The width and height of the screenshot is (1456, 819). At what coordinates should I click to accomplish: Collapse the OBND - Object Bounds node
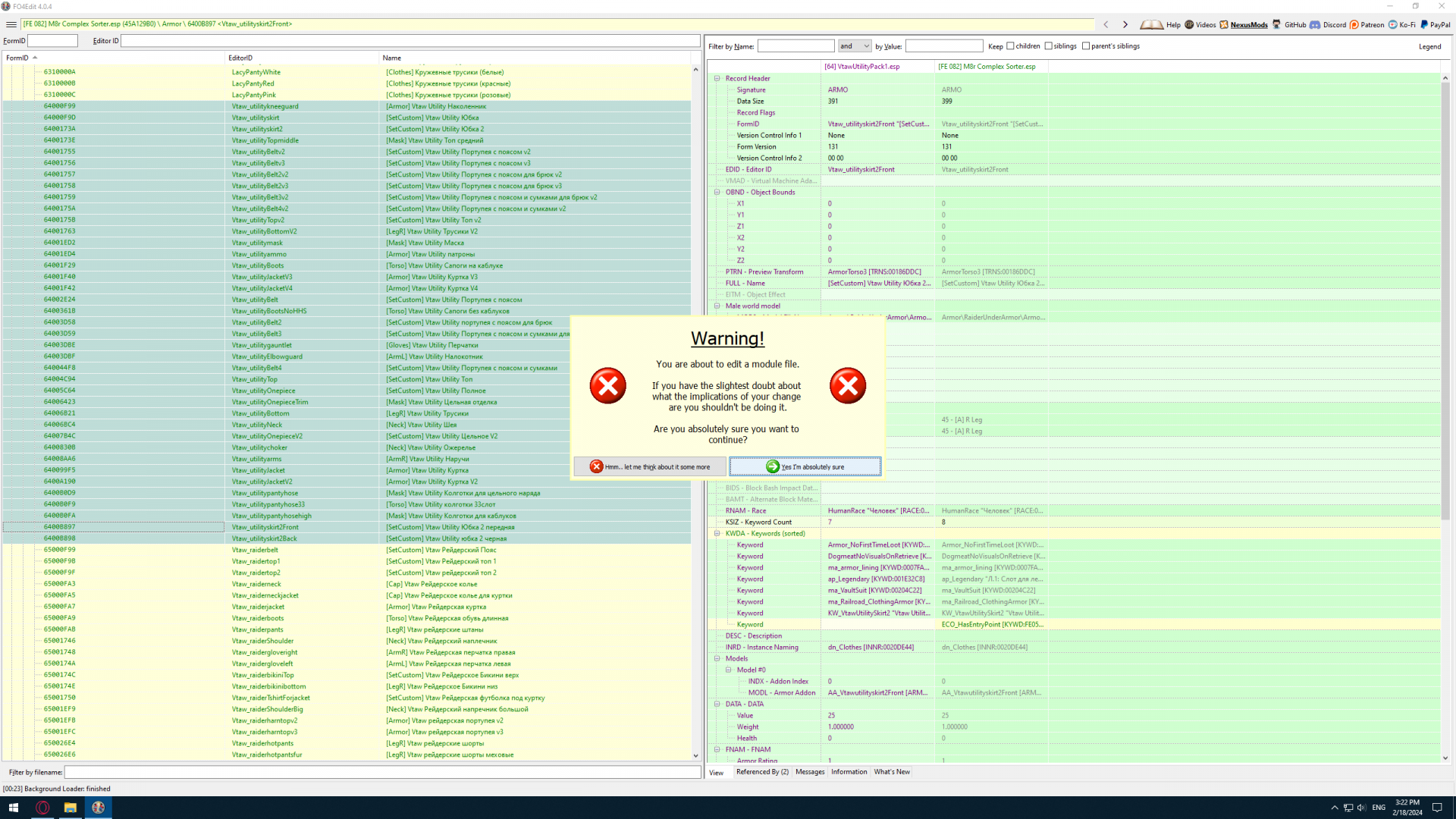(717, 192)
